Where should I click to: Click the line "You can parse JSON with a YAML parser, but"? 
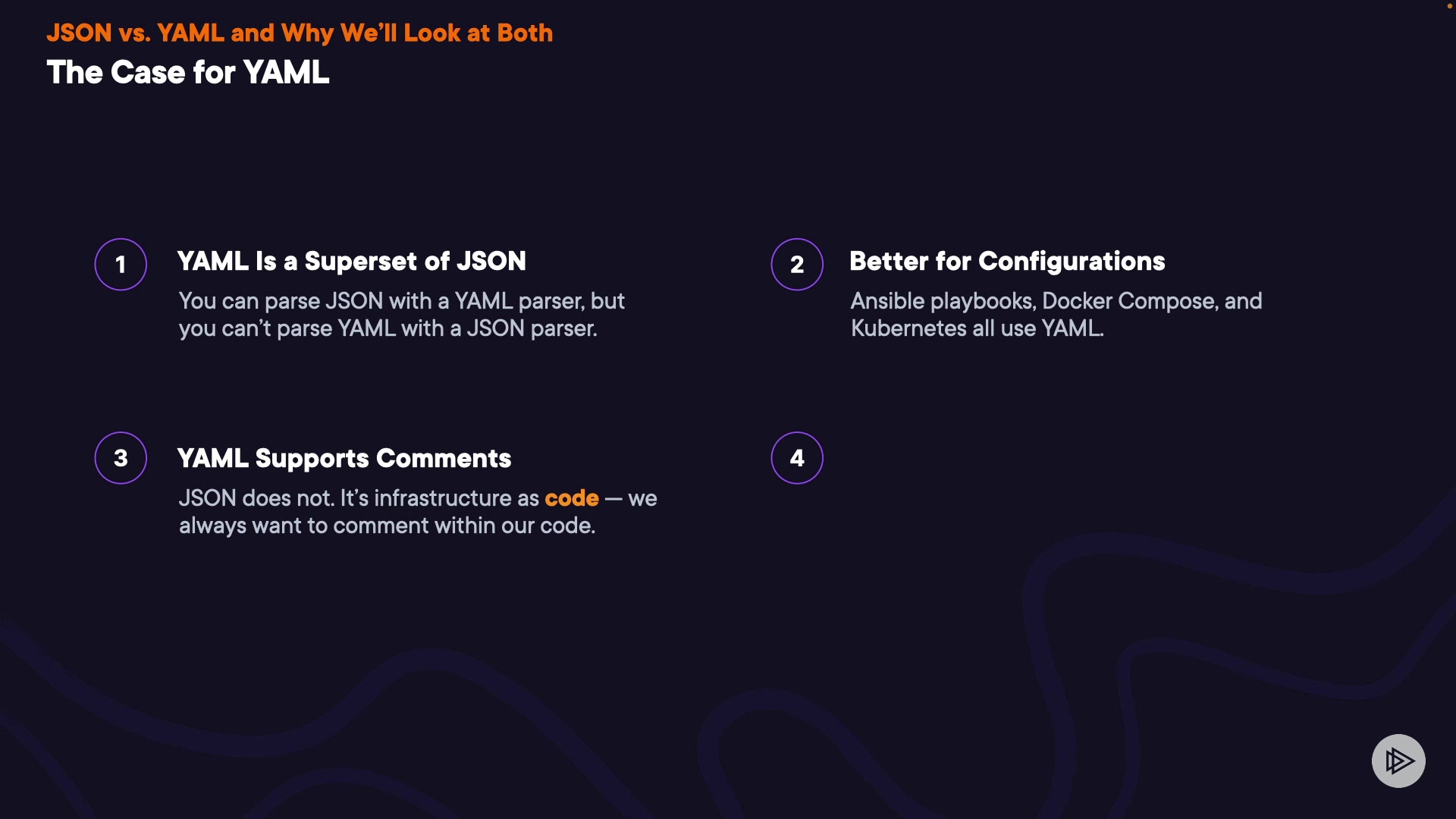(x=402, y=301)
